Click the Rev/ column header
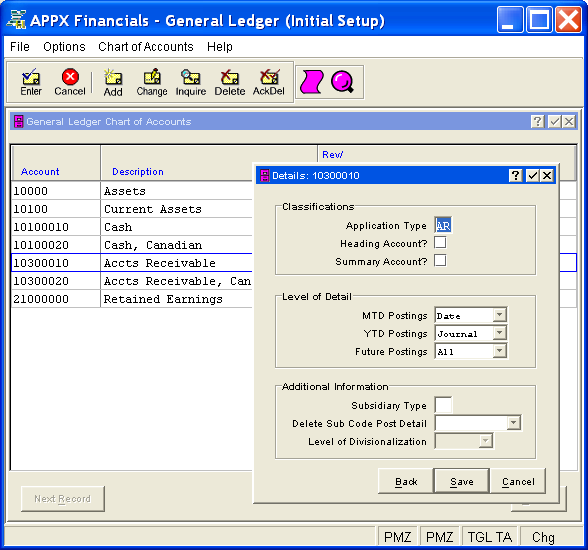The image size is (588, 550). (x=333, y=154)
